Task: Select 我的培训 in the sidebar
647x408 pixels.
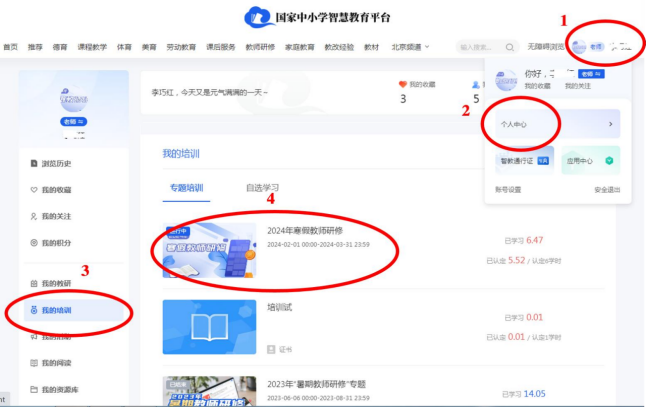Action: click(74, 310)
